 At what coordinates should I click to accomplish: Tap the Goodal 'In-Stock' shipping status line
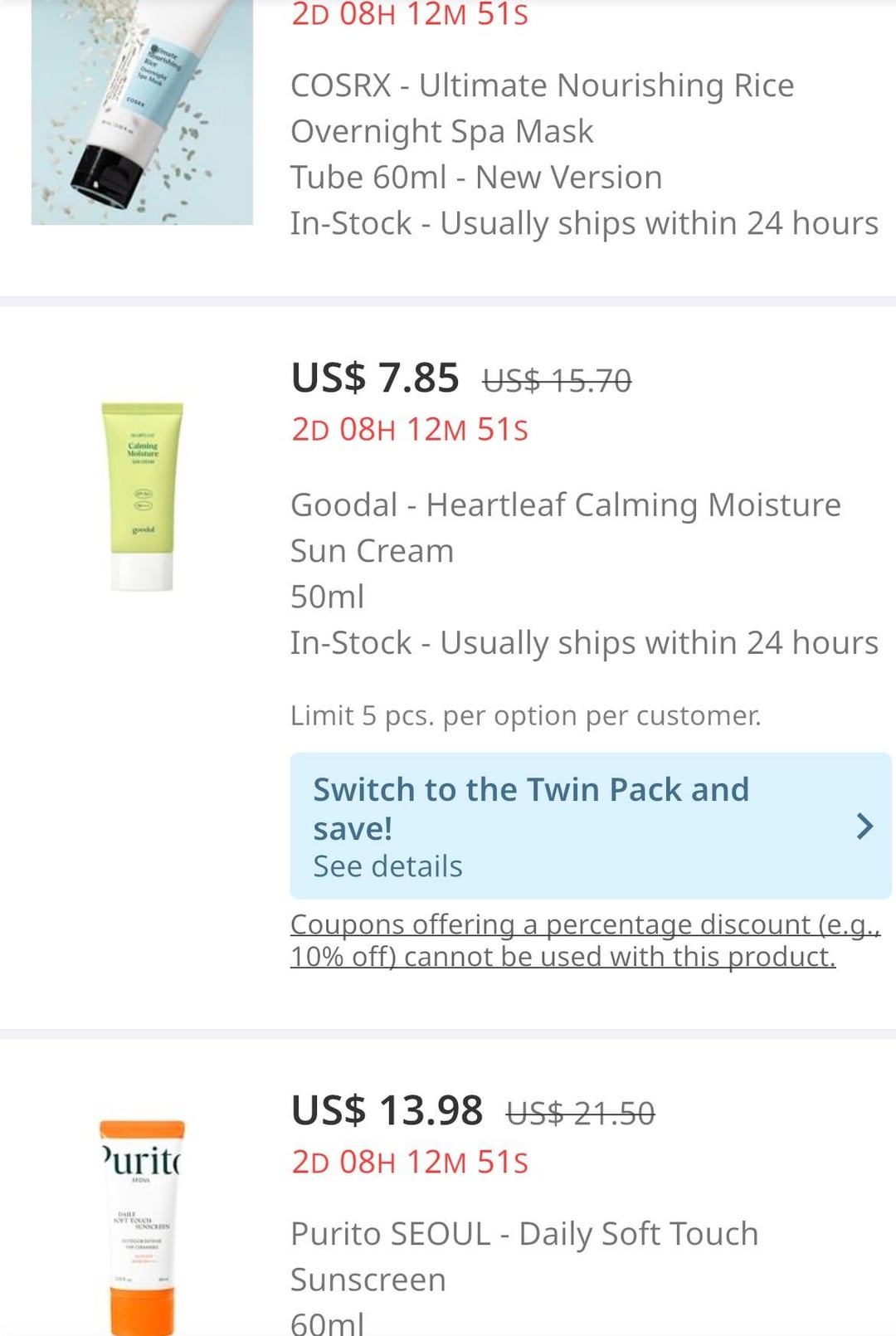[x=584, y=643]
